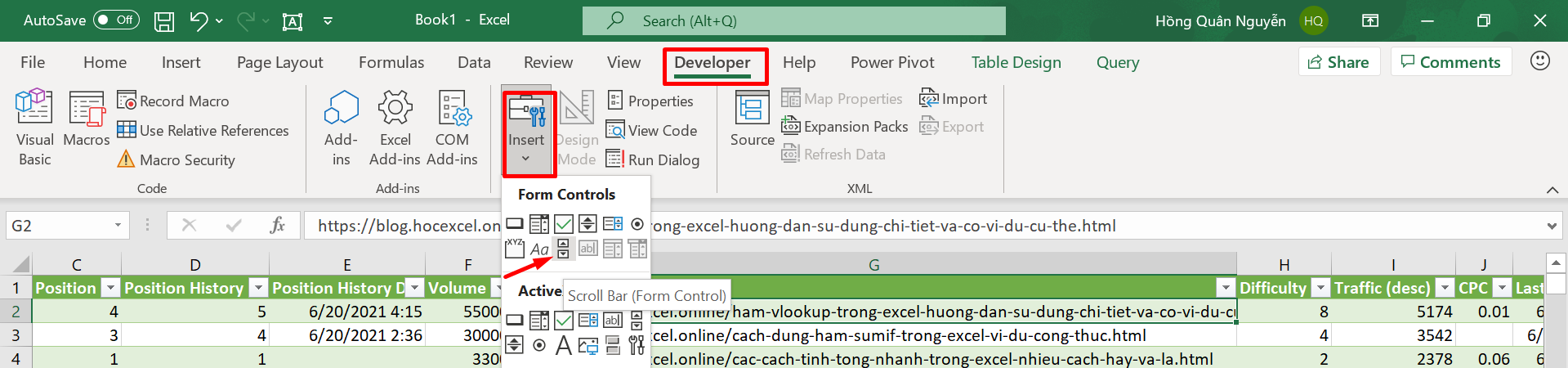This screenshot has height=368, width=1568.
Task: Insert ActiveX Spin Button
Action: tap(515, 346)
